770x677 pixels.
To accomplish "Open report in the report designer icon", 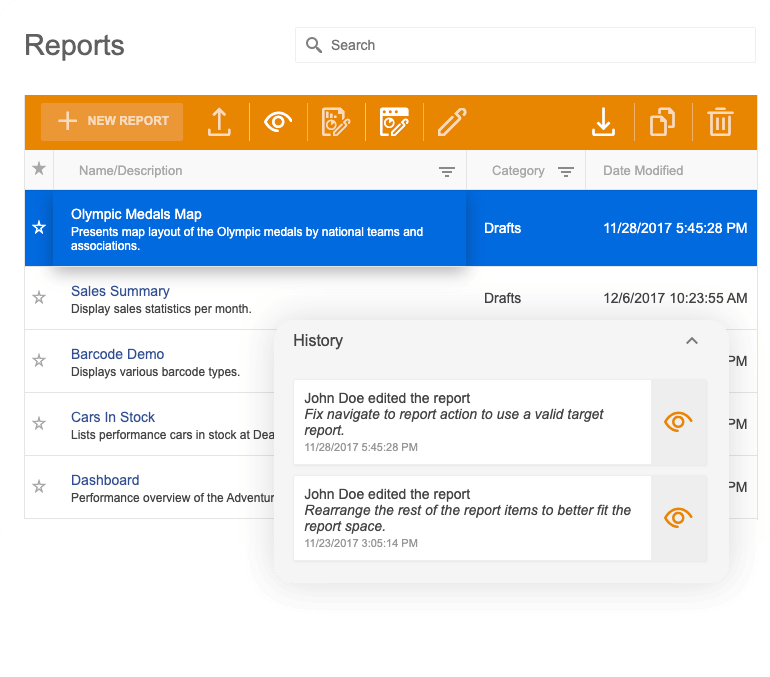I will coord(336,122).
